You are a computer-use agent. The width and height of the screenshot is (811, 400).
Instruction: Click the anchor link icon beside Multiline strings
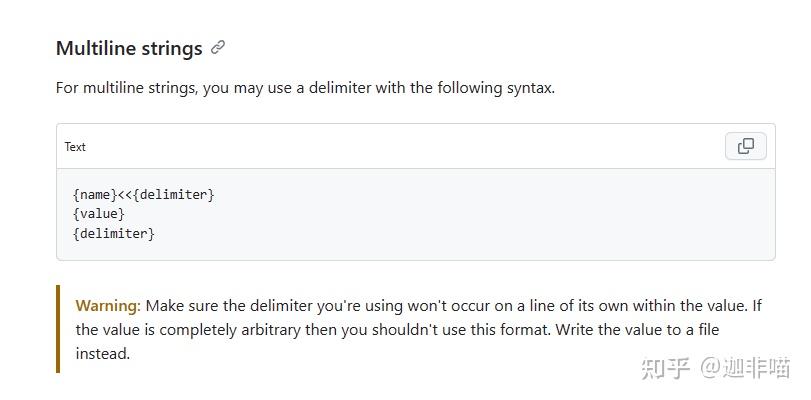[x=218, y=47]
